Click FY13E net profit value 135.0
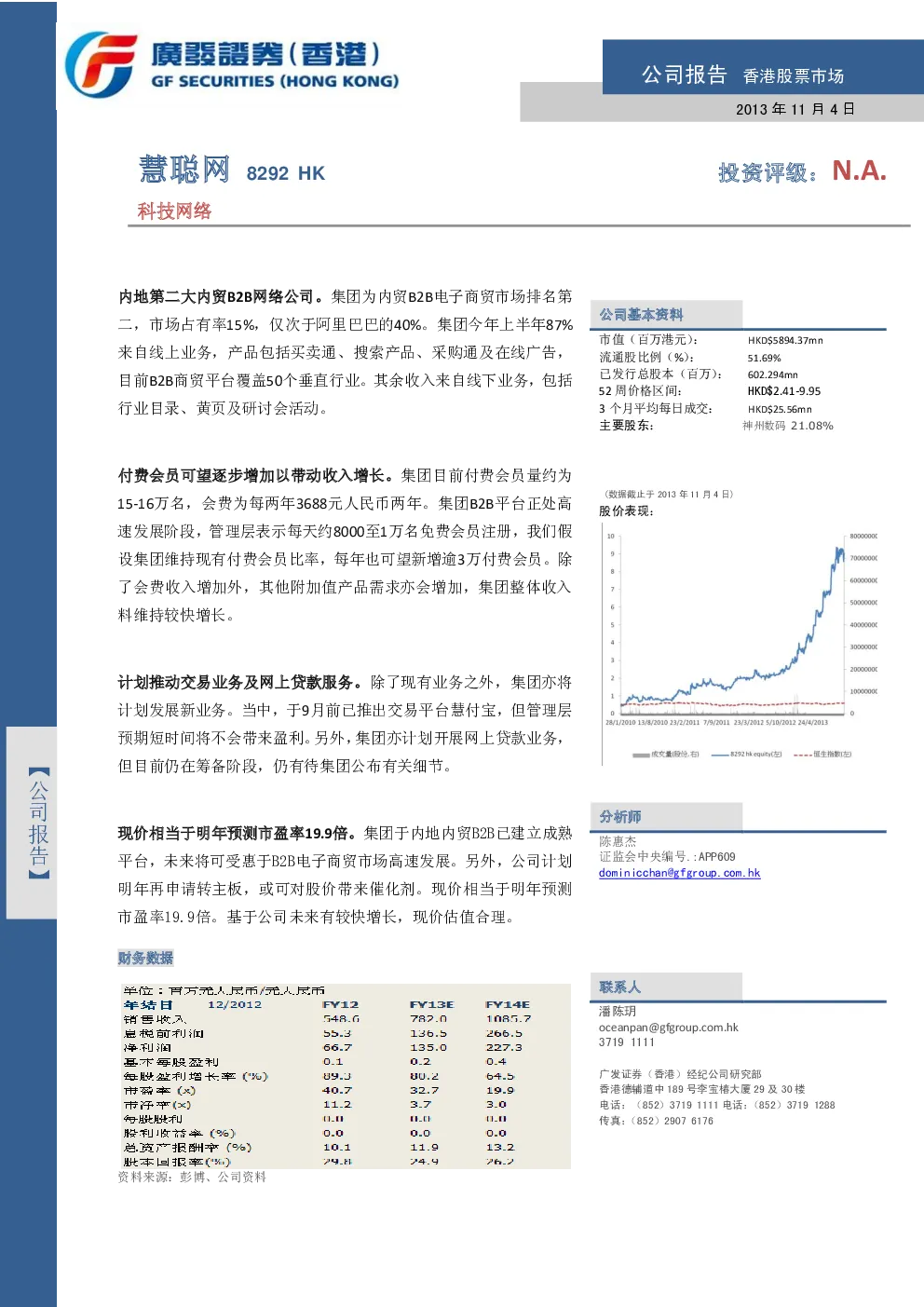Screen dimensions: 924x1307 tap(428, 1048)
